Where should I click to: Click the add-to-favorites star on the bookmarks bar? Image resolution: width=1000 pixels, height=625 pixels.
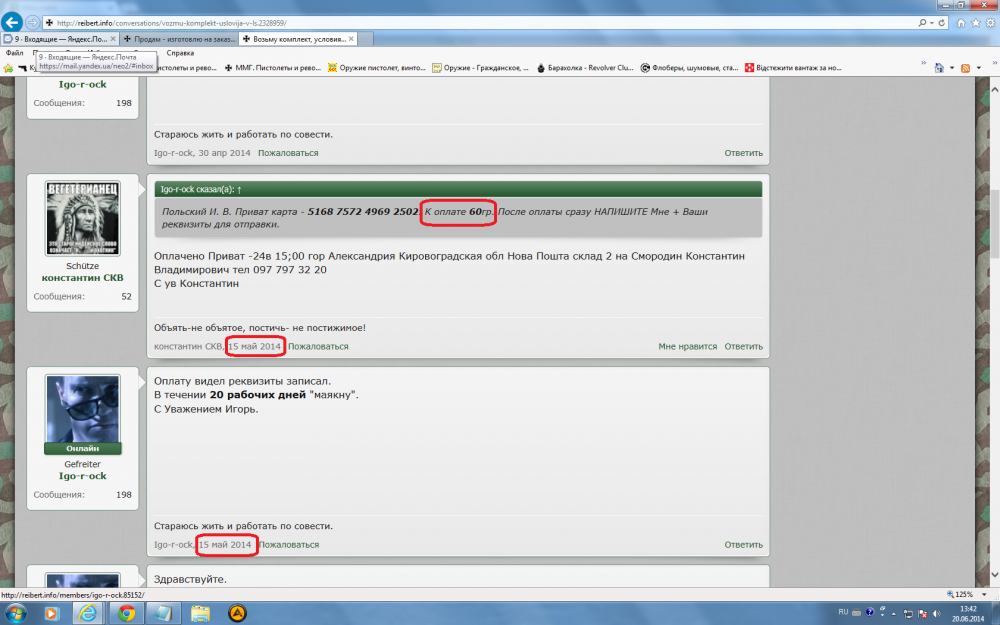point(8,68)
